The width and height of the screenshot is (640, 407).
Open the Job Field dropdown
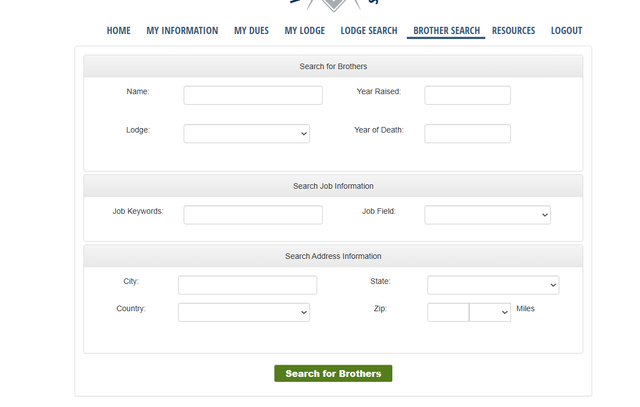click(x=487, y=215)
